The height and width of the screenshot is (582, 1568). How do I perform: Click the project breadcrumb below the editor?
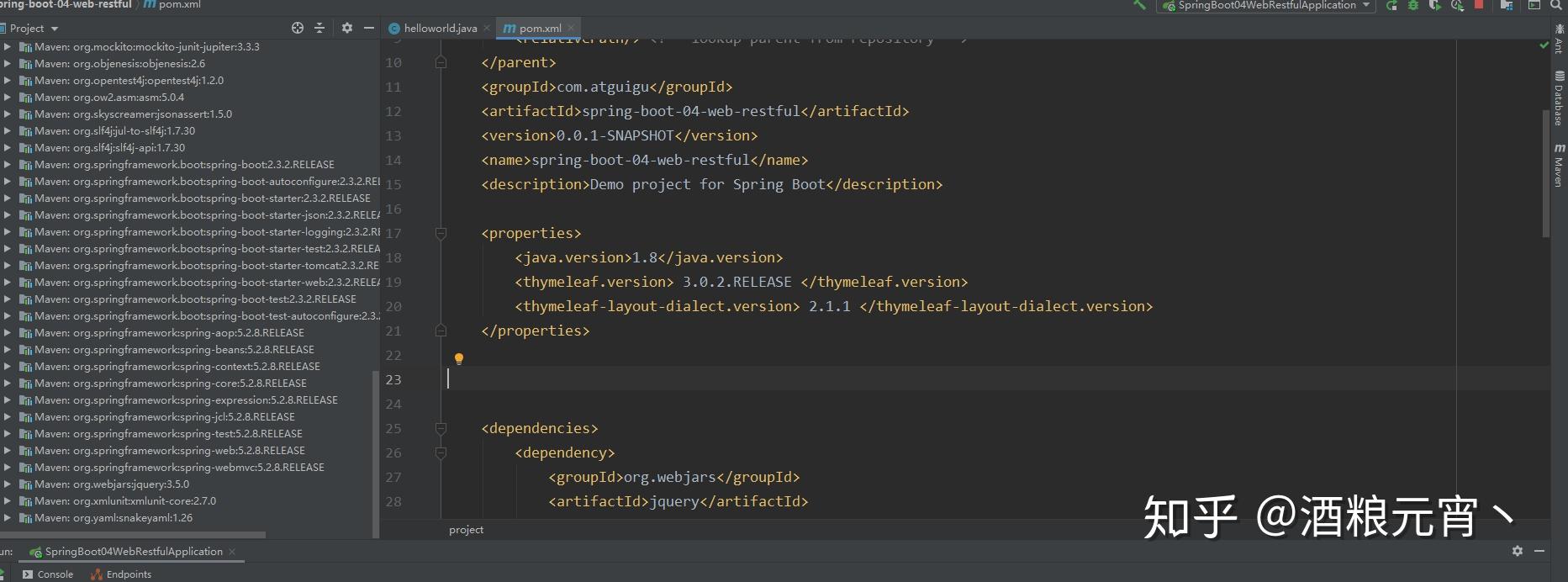(467, 530)
